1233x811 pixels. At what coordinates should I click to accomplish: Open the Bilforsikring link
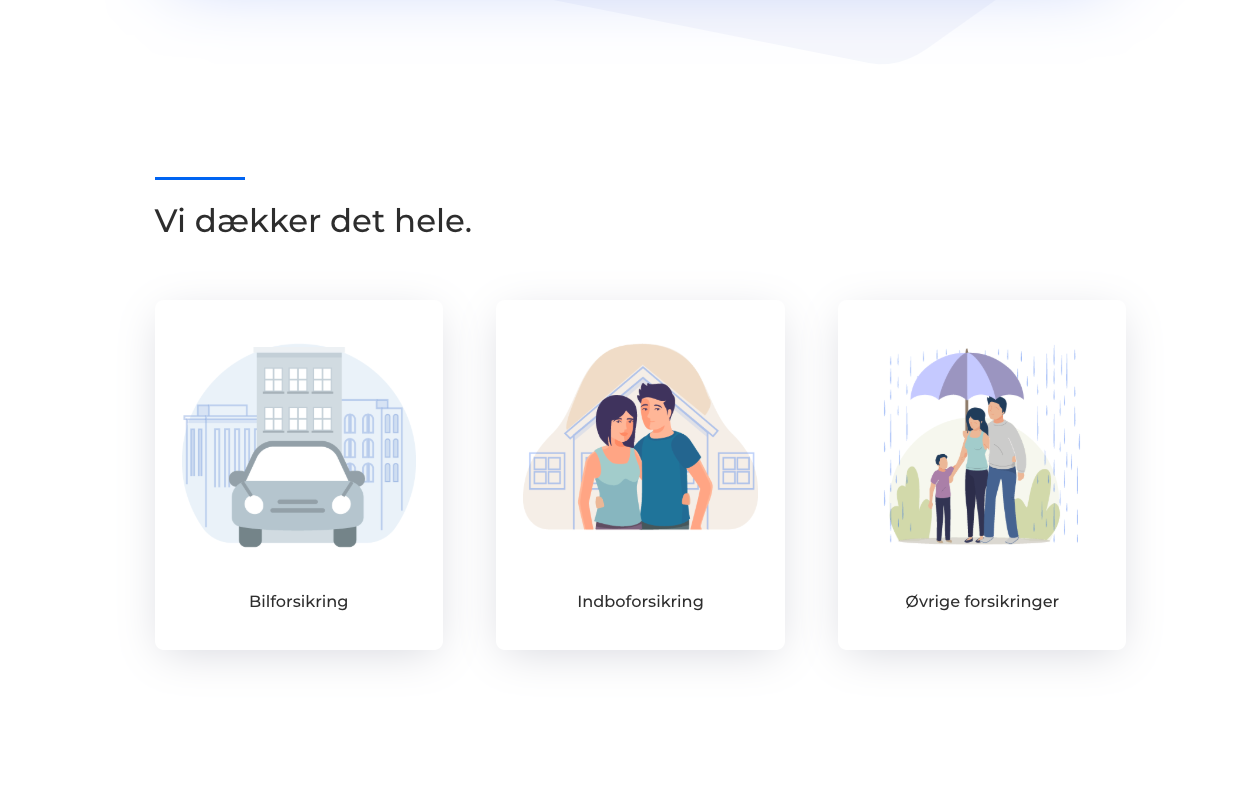299,602
